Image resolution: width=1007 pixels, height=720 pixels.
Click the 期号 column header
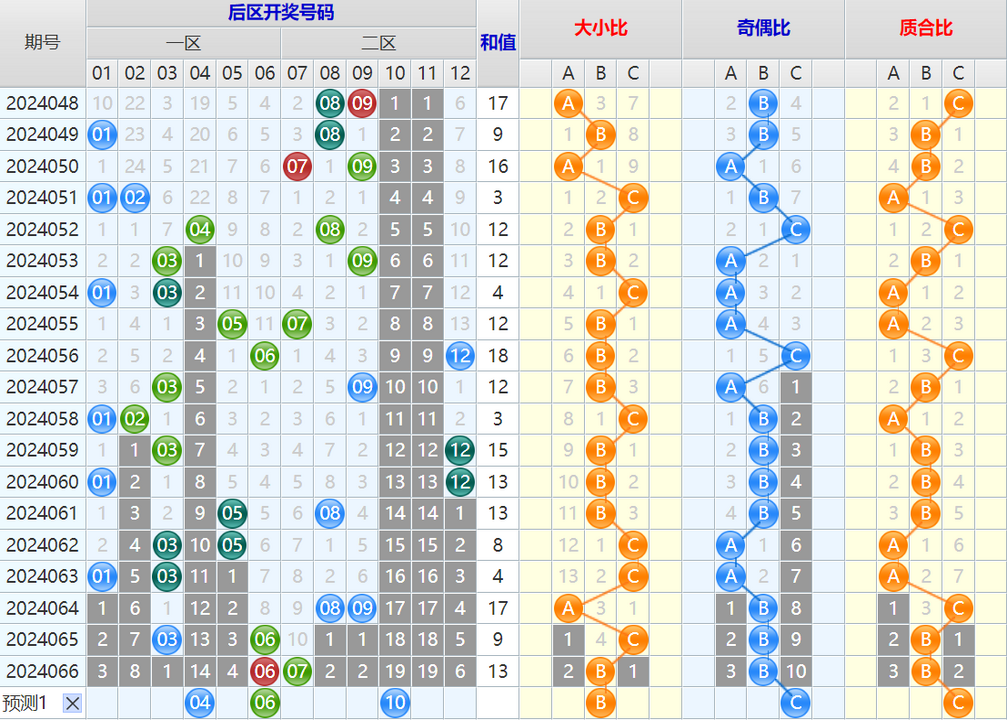(x=42, y=42)
